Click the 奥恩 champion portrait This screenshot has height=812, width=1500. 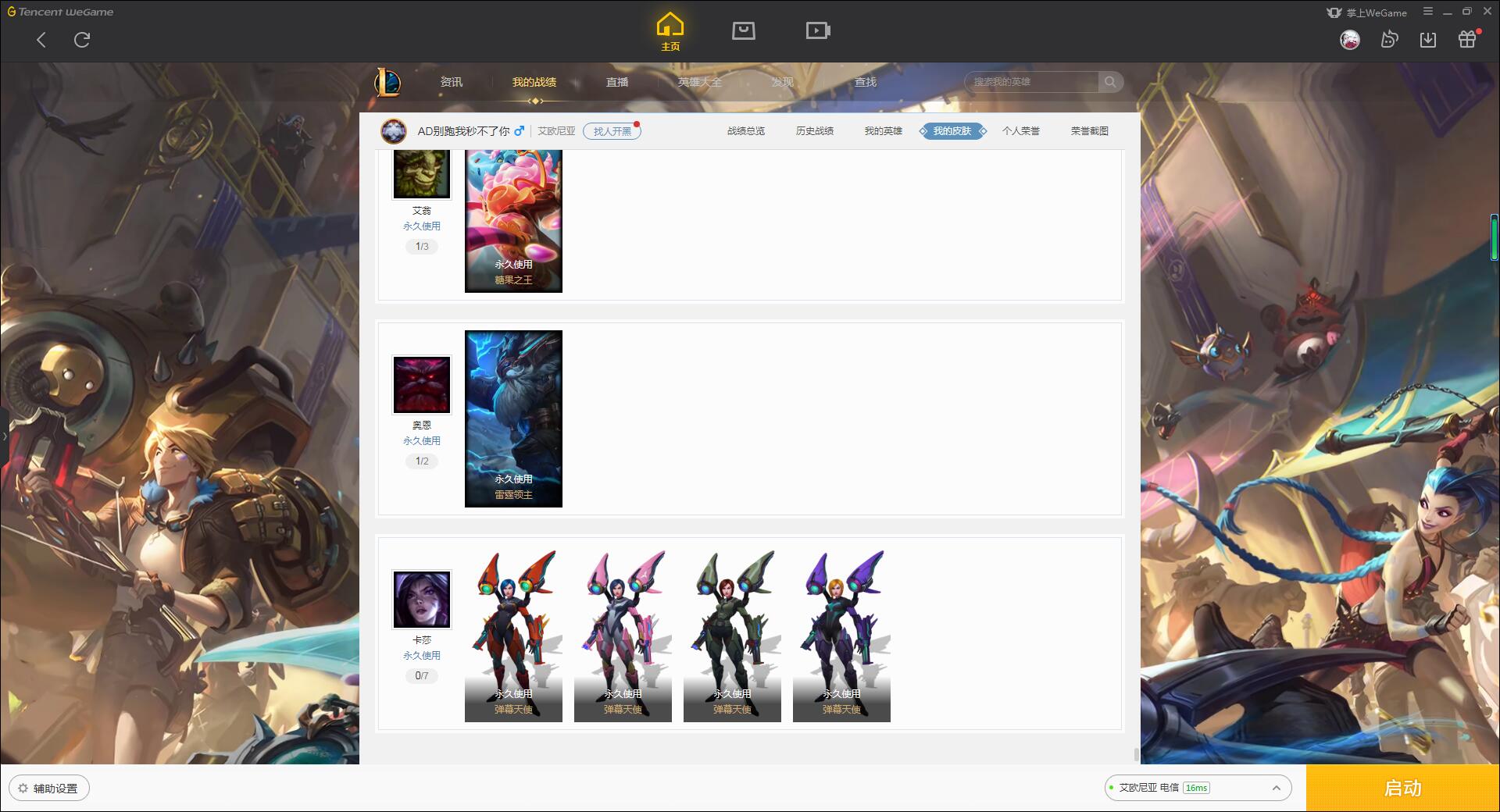pyautogui.click(x=422, y=385)
